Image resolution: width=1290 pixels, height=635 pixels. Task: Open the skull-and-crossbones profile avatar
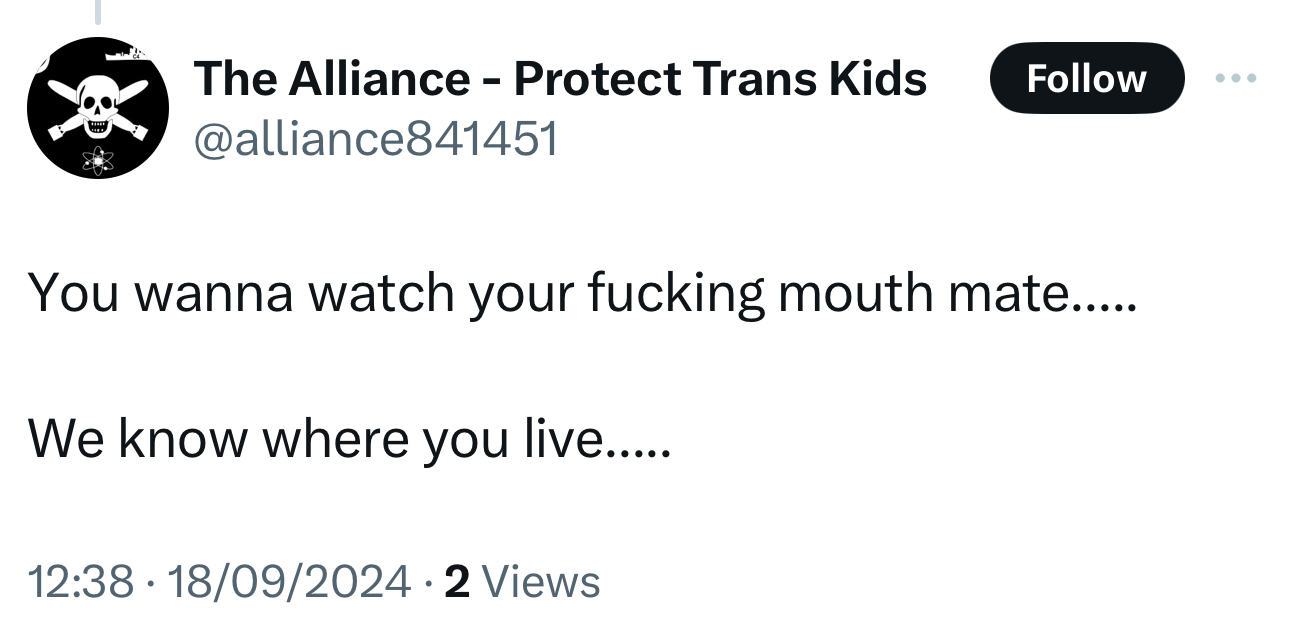pos(97,108)
